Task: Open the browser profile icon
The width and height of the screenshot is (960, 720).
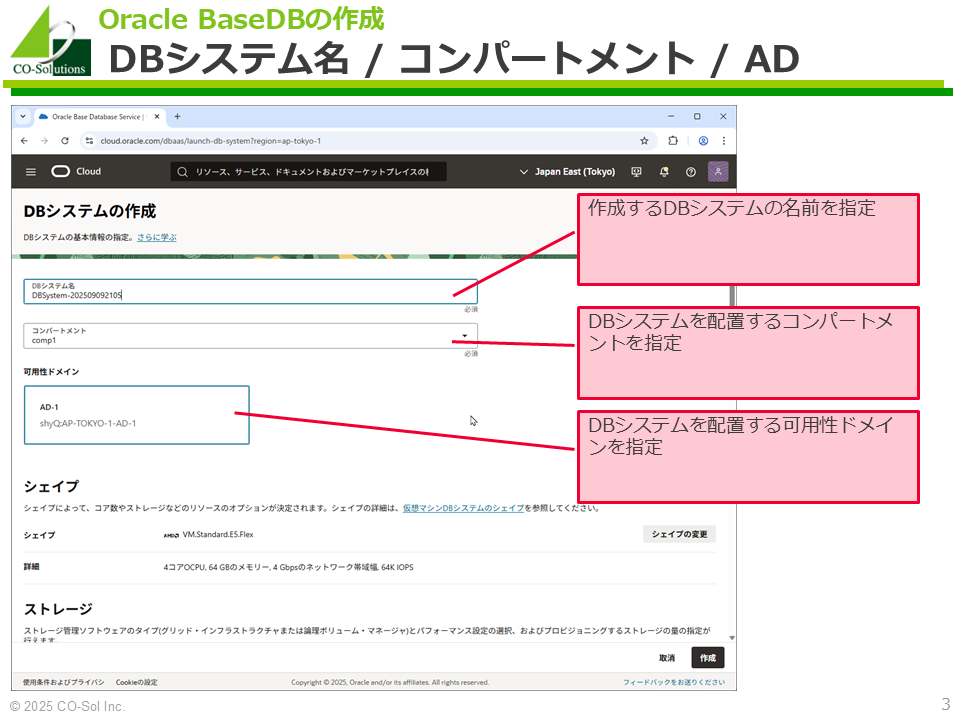Action: 703,141
